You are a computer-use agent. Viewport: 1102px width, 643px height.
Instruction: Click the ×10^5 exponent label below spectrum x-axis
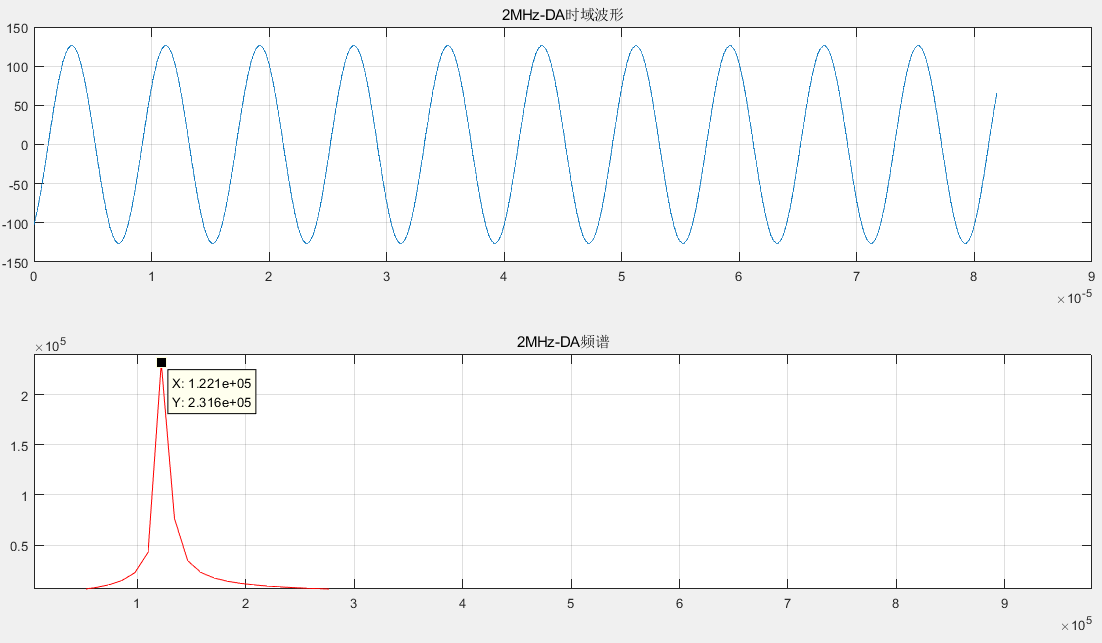pyautogui.click(x=1077, y=624)
